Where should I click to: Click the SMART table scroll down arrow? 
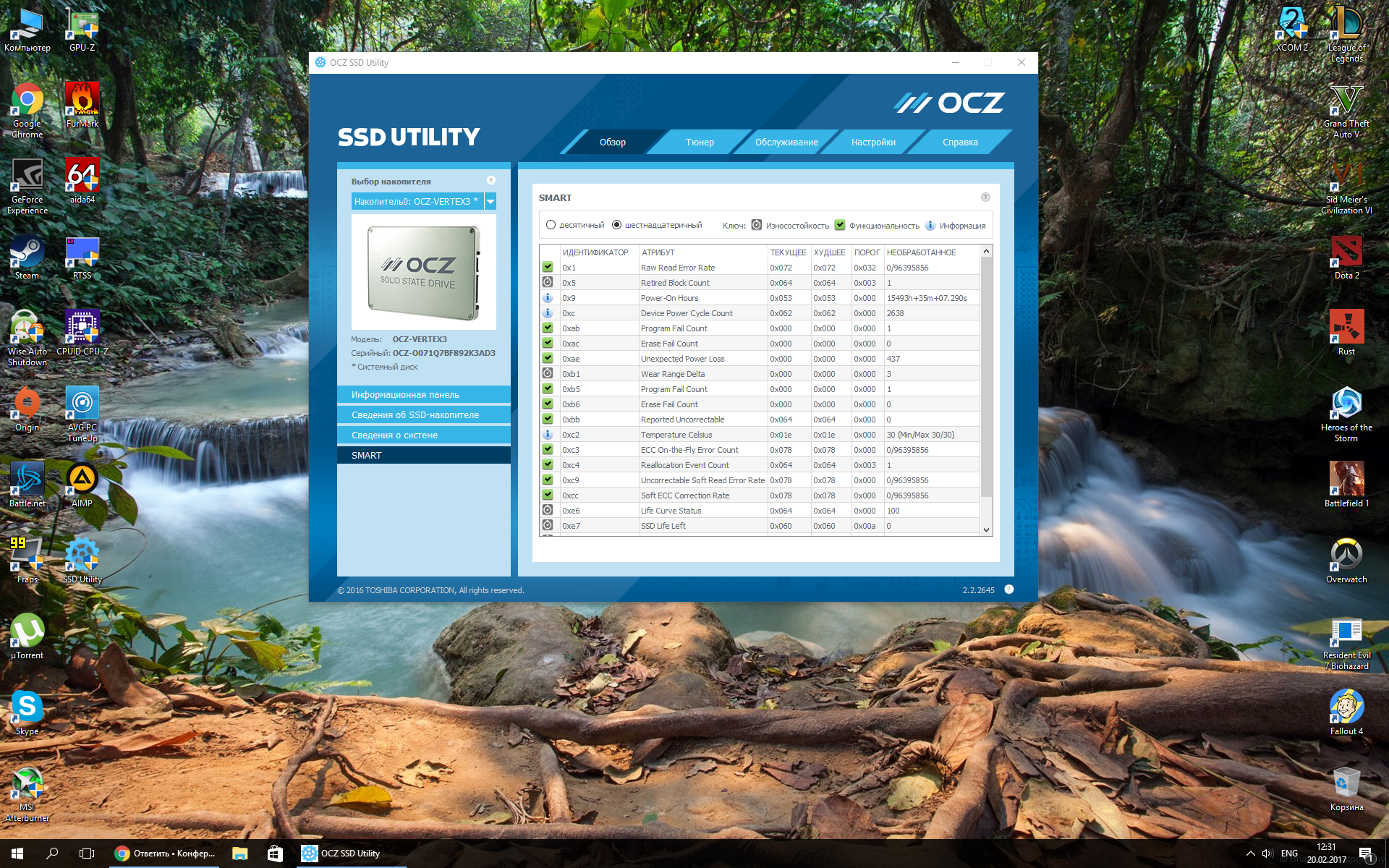(x=985, y=529)
